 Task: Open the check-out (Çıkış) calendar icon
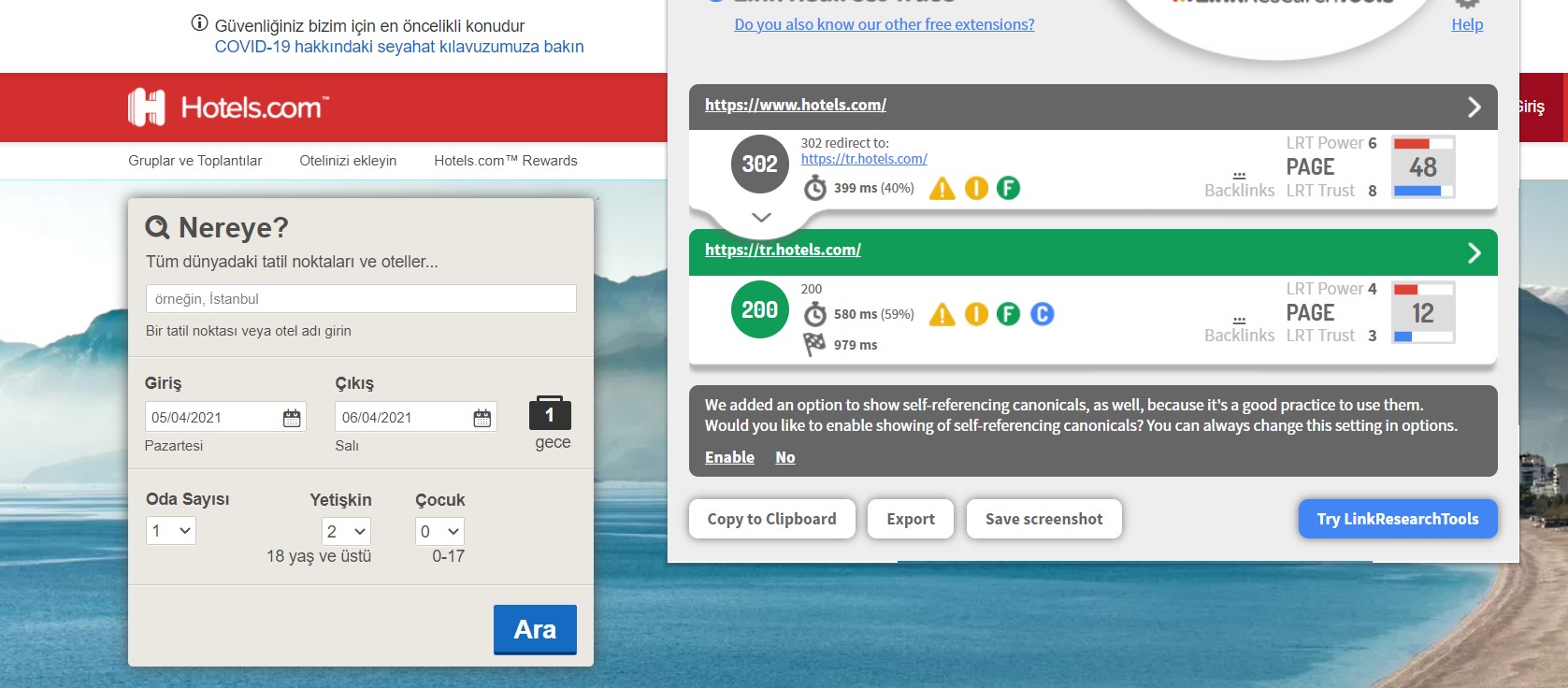[482, 418]
